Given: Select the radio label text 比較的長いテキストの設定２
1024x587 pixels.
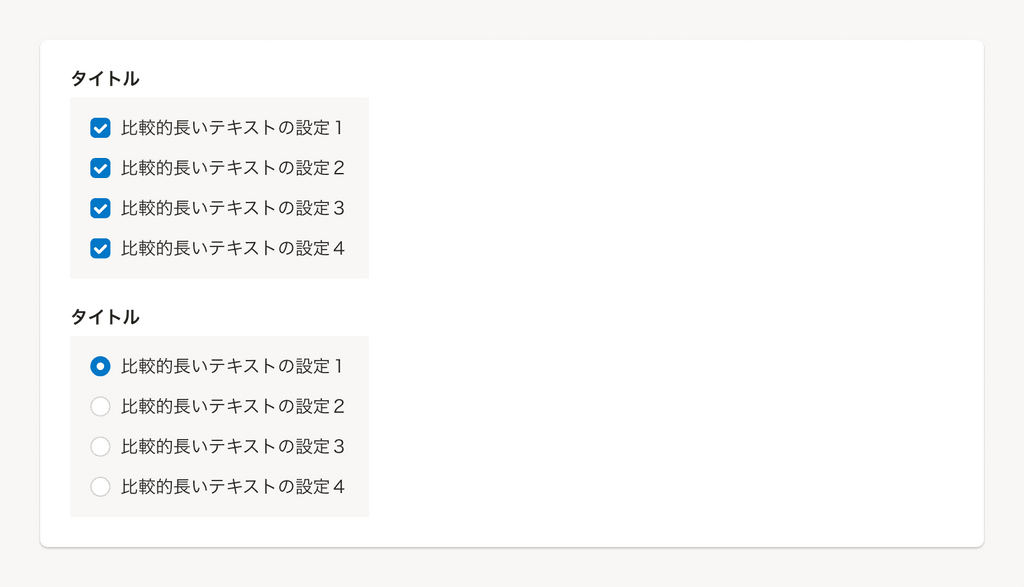Looking at the screenshot, I should (x=232, y=407).
